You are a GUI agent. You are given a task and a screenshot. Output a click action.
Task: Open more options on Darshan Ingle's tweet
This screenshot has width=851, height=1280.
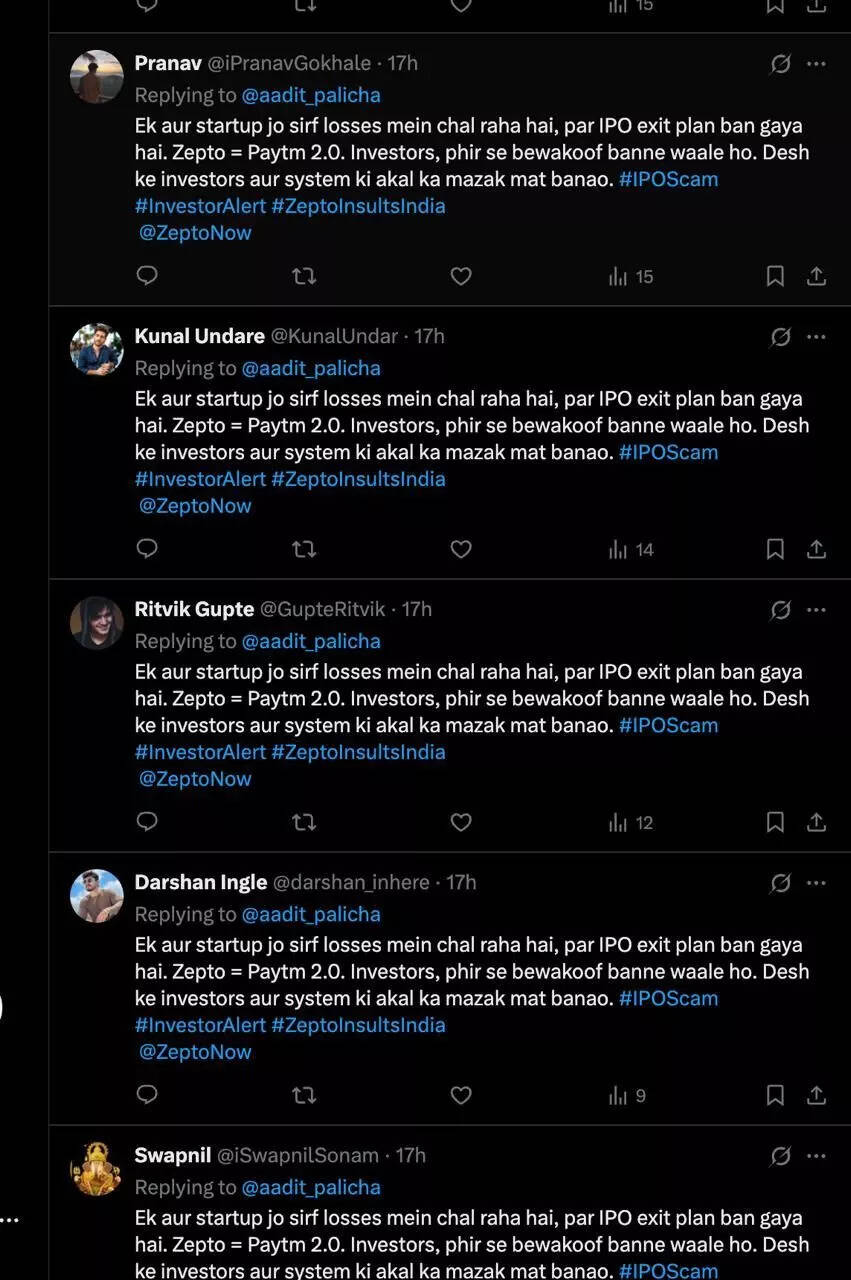pyautogui.click(x=816, y=883)
